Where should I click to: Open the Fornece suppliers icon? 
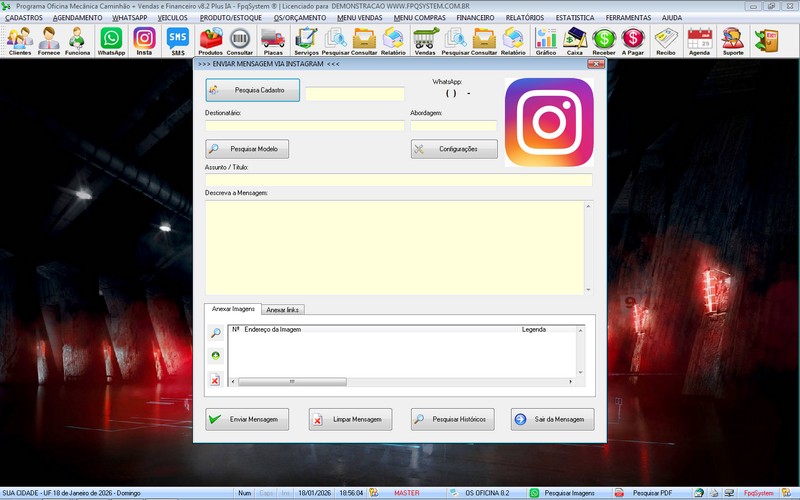48,41
